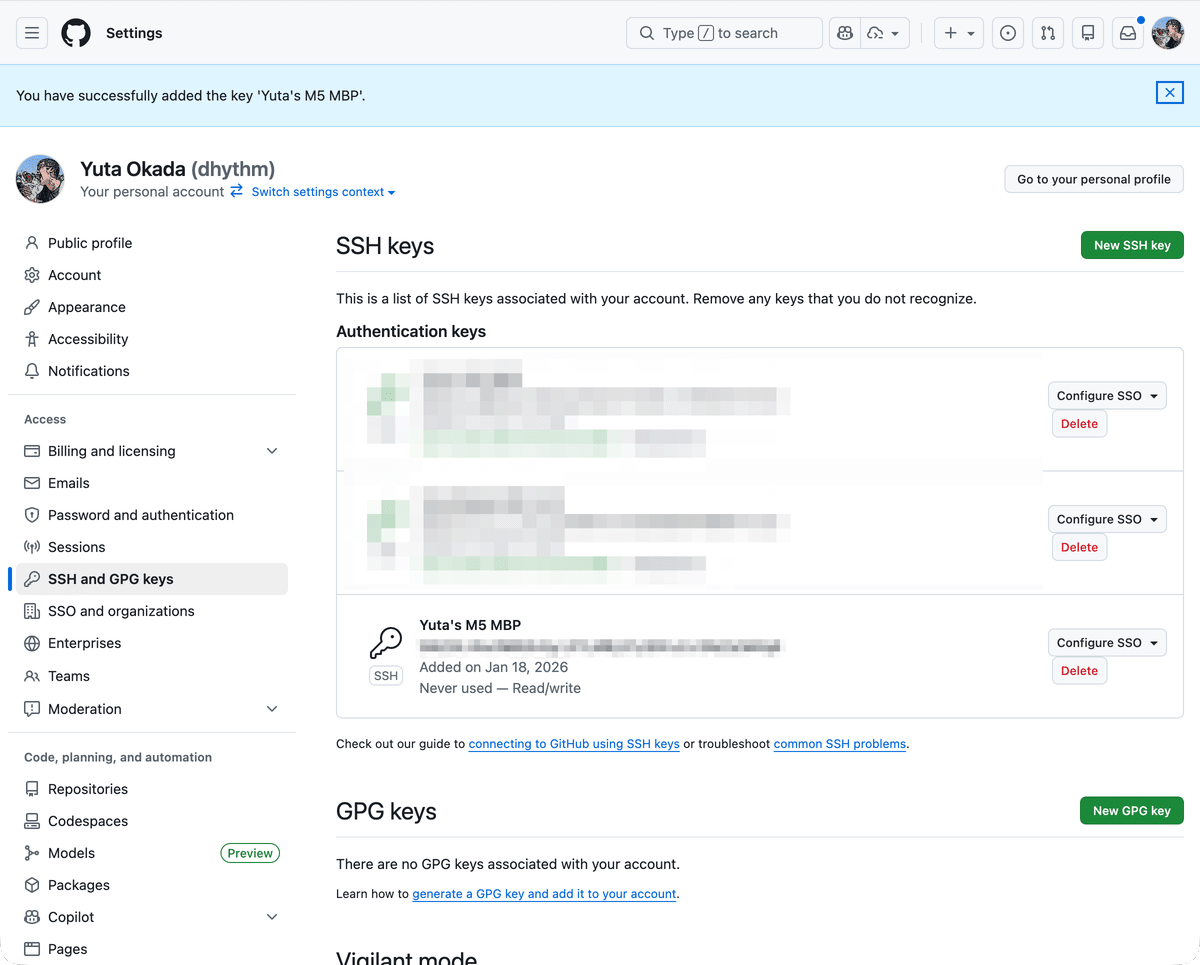Expand the Moderation section

pyautogui.click(x=272, y=709)
